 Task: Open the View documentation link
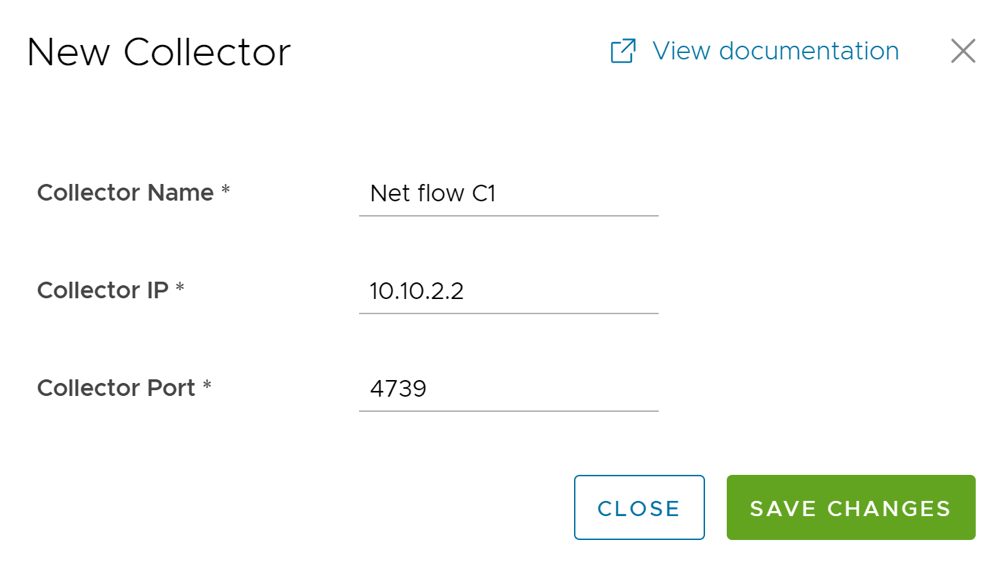(775, 51)
